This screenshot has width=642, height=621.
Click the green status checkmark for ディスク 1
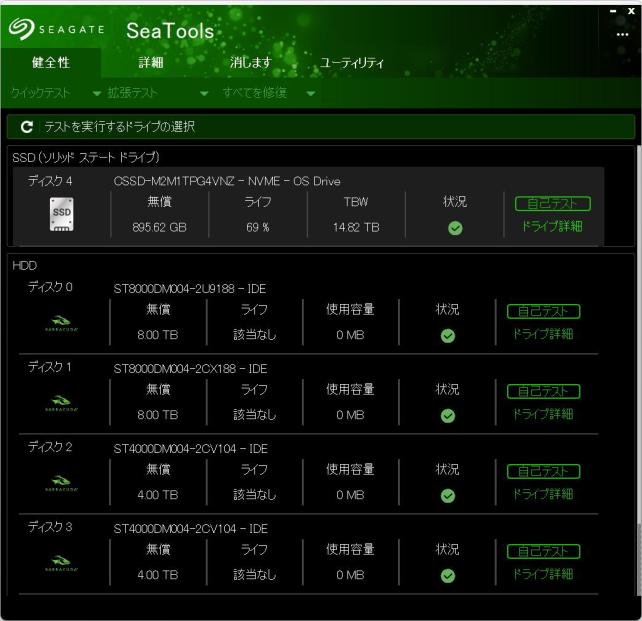pos(448,416)
